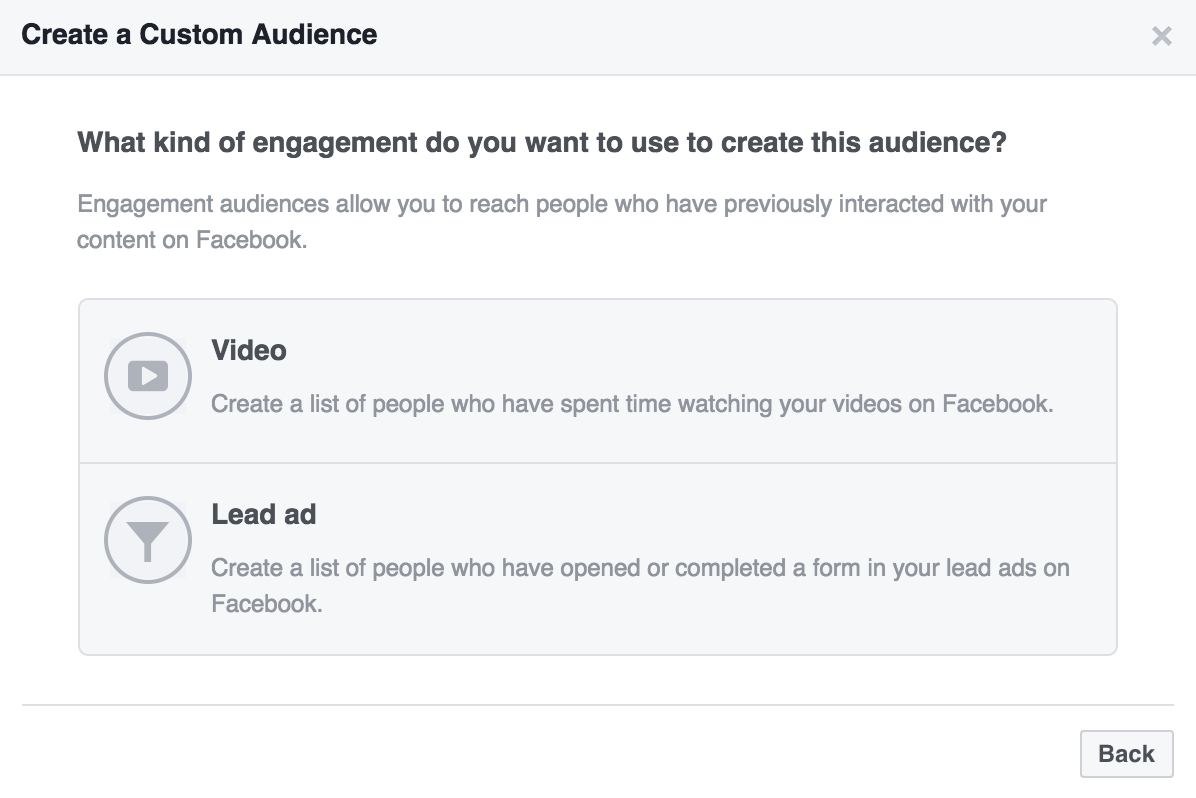
Task: Click the engagement question heading
Action: (x=541, y=142)
